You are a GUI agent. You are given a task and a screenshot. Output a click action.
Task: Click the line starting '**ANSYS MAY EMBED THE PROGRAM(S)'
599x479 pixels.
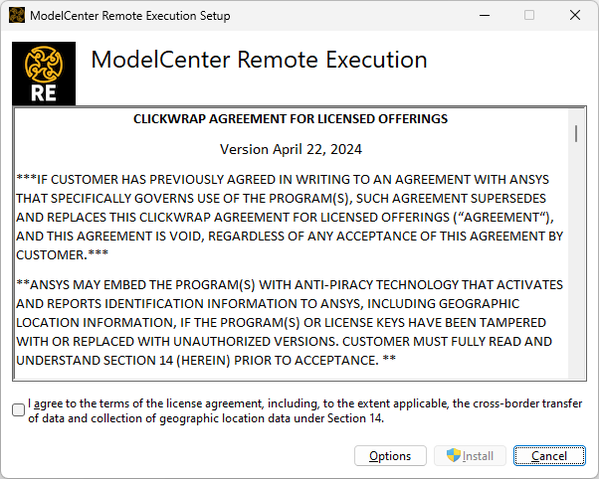pos(290,285)
